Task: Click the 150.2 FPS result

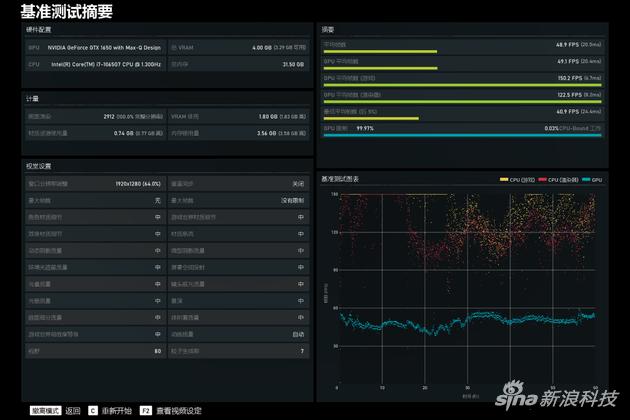Action: click(x=570, y=78)
